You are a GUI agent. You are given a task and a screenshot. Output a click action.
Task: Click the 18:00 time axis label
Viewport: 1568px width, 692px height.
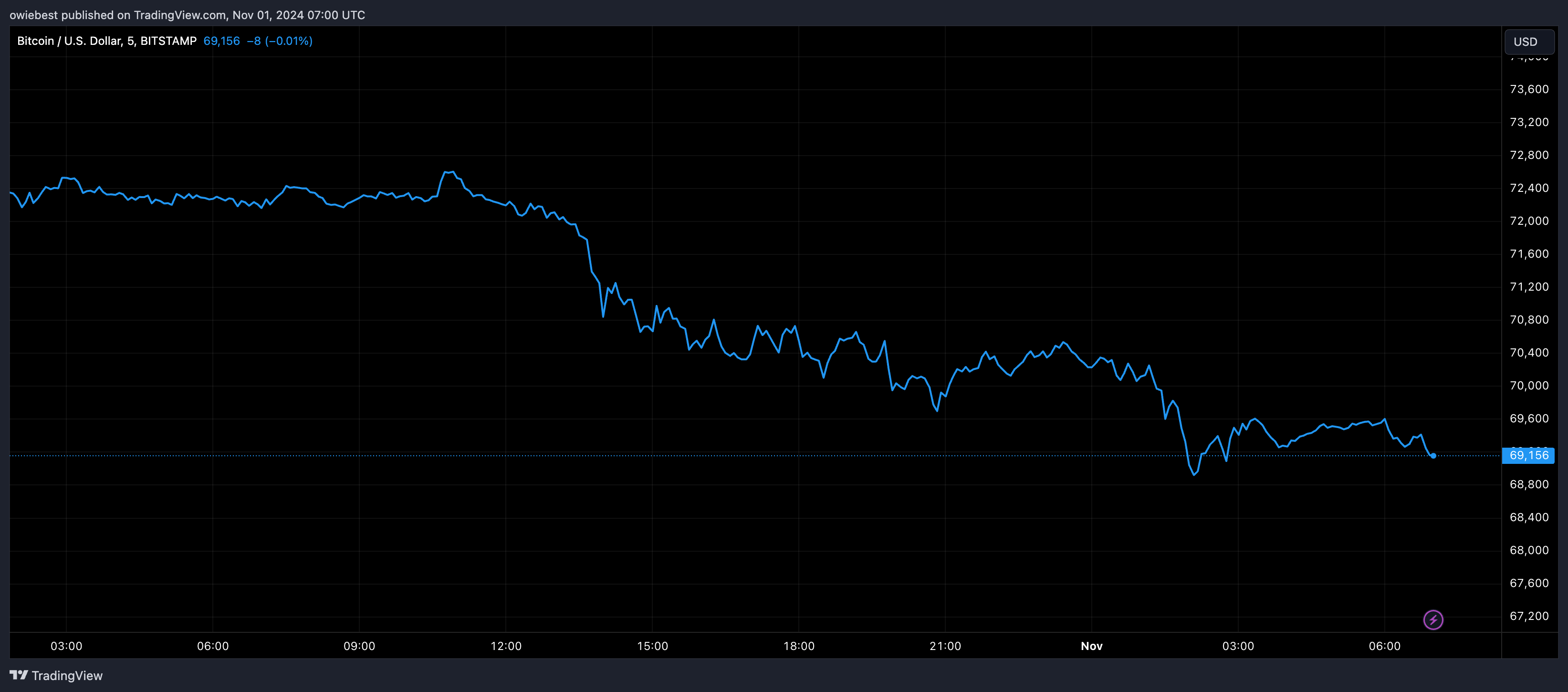pyautogui.click(x=799, y=646)
